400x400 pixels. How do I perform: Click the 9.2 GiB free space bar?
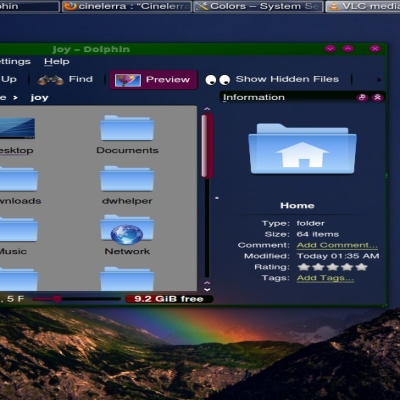[x=169, y=299]
